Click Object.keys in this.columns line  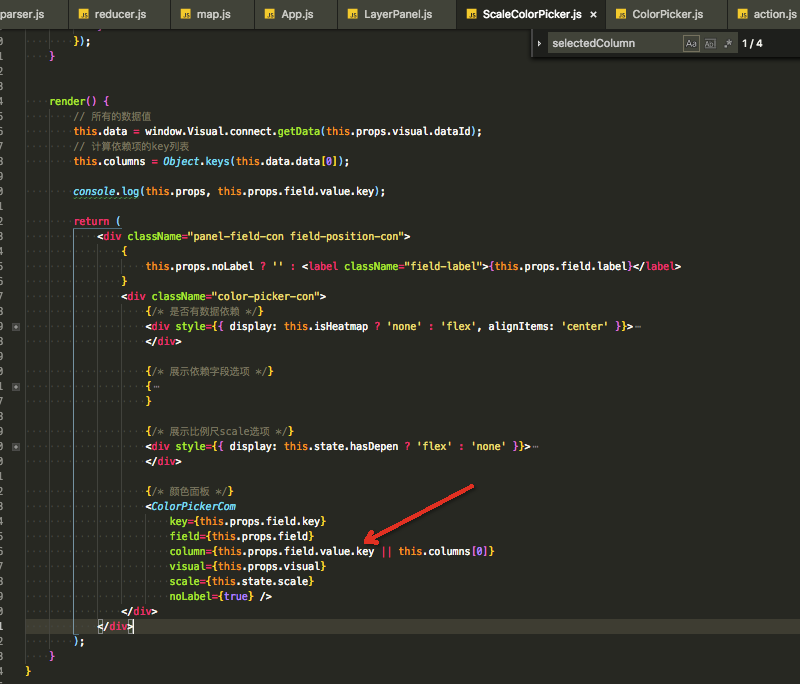[196, 161]
